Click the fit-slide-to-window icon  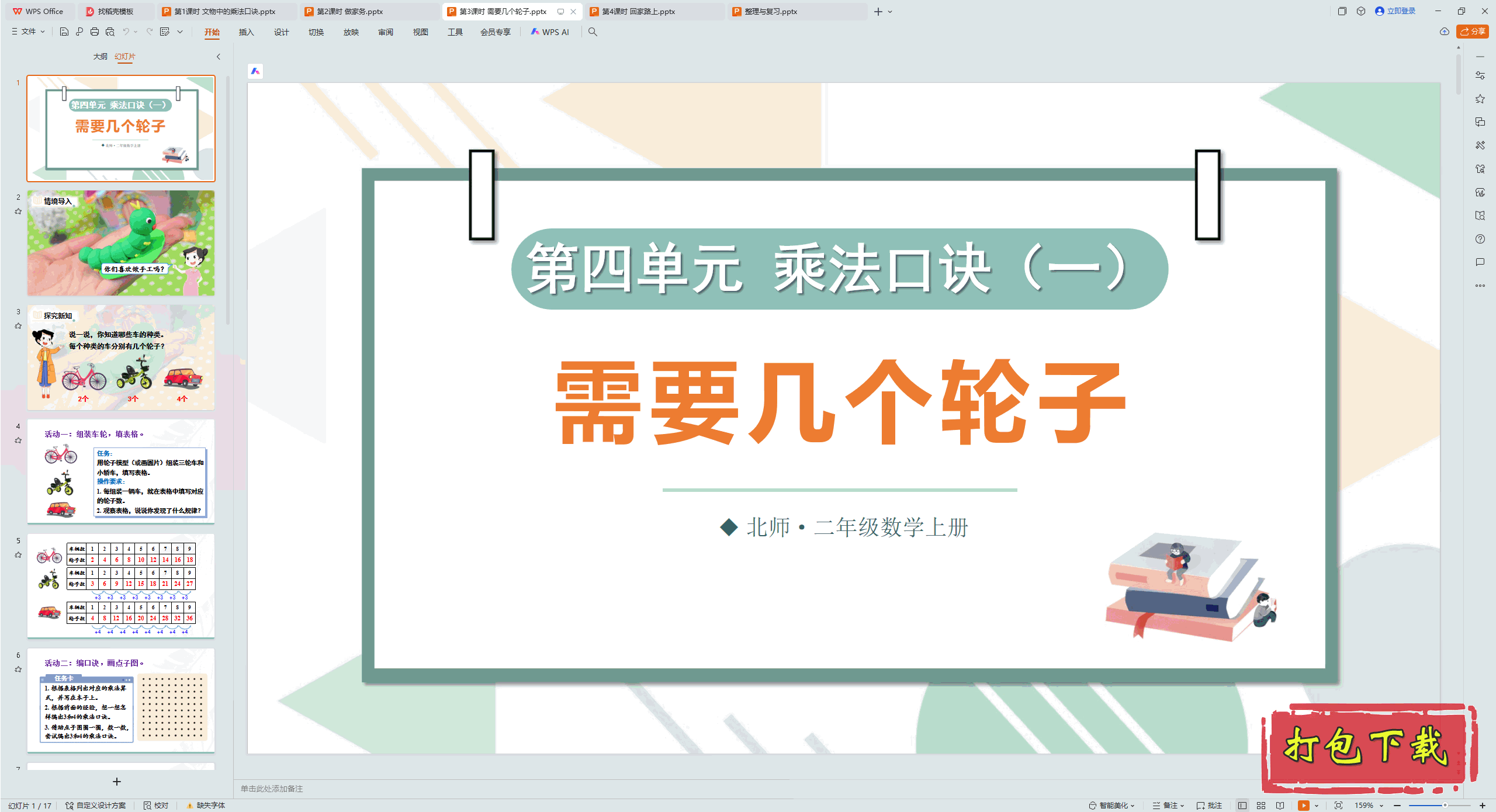pyautogui.click(x=1338, y=805)
